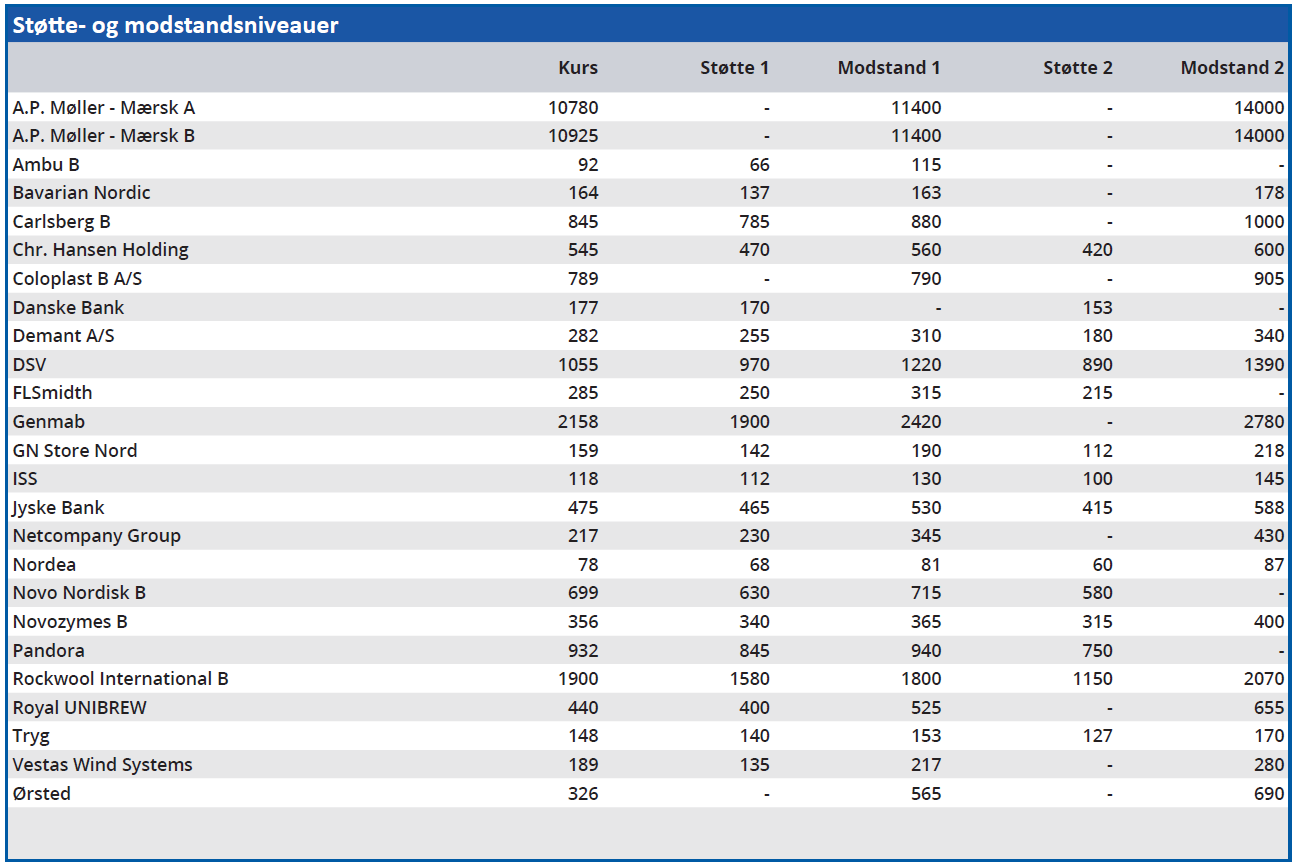This screenshot has width=1296, height=865.
Task: Click Tryg Støtte 2 value 127
Action: [x=1097, y=736]
